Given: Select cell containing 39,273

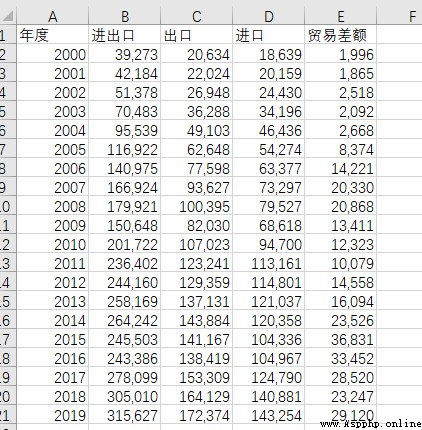Looking at the screenshot, I should [125, 54].
